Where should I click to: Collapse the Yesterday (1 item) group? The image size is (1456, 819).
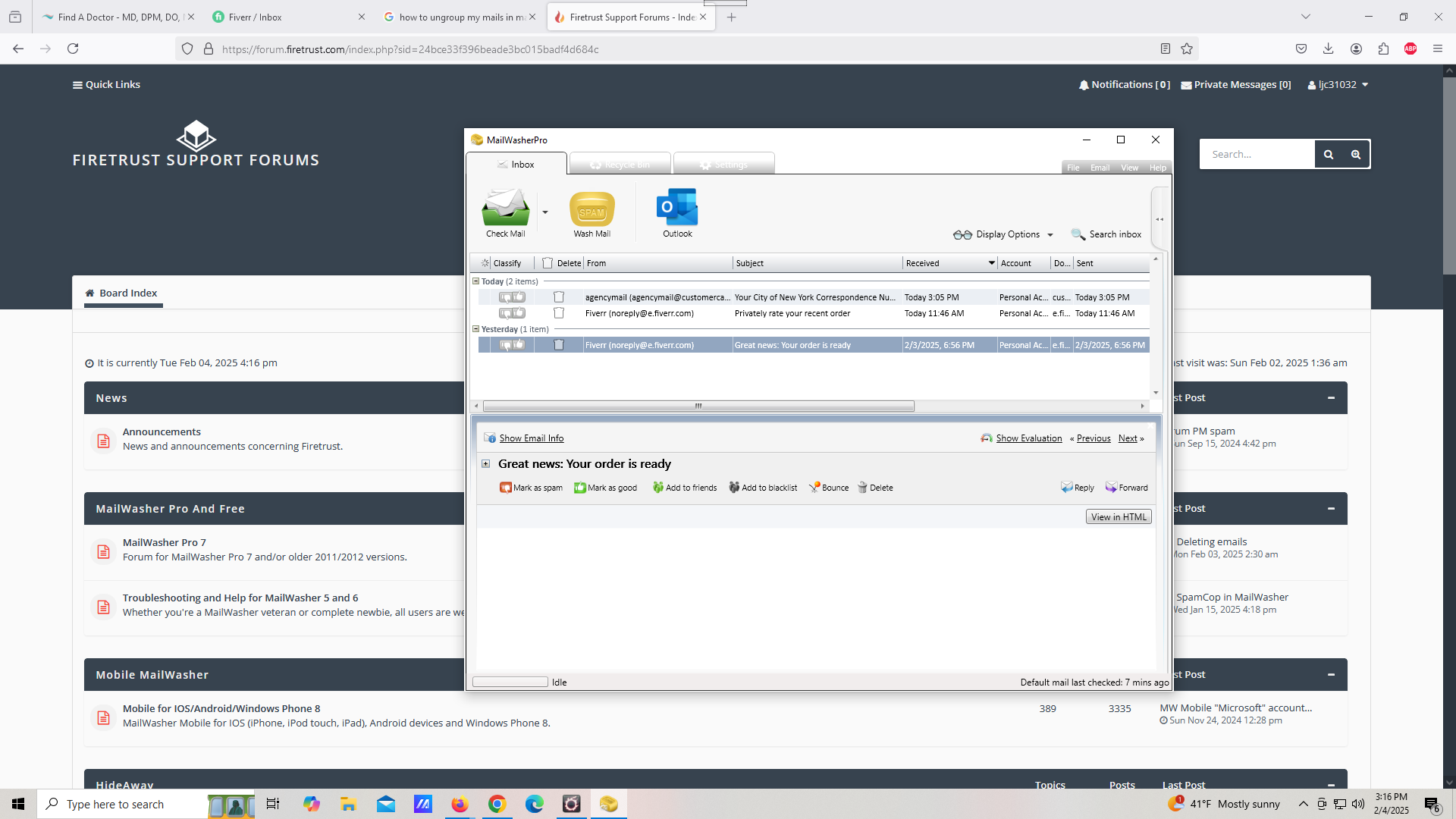[475, 329]
